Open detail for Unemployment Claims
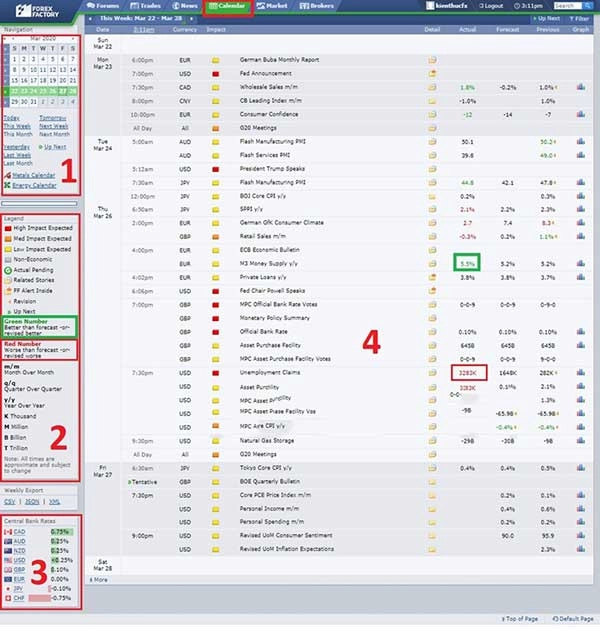This screenshot has height=629, width=600. [432, 373]
